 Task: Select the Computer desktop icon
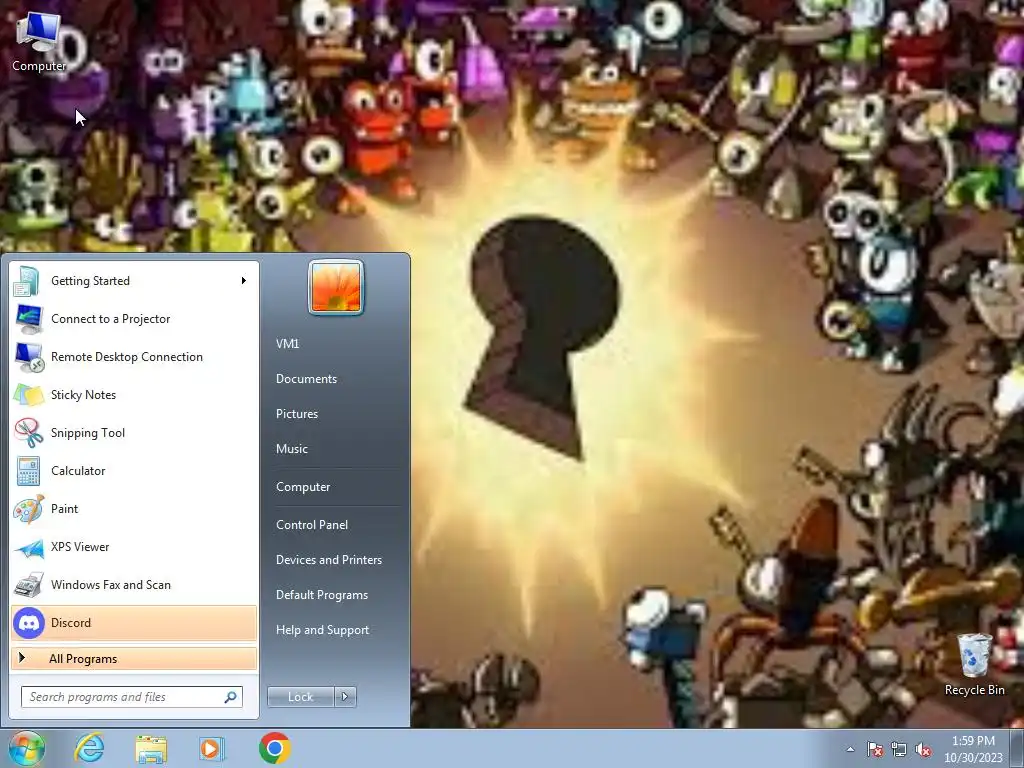[39, 42]
